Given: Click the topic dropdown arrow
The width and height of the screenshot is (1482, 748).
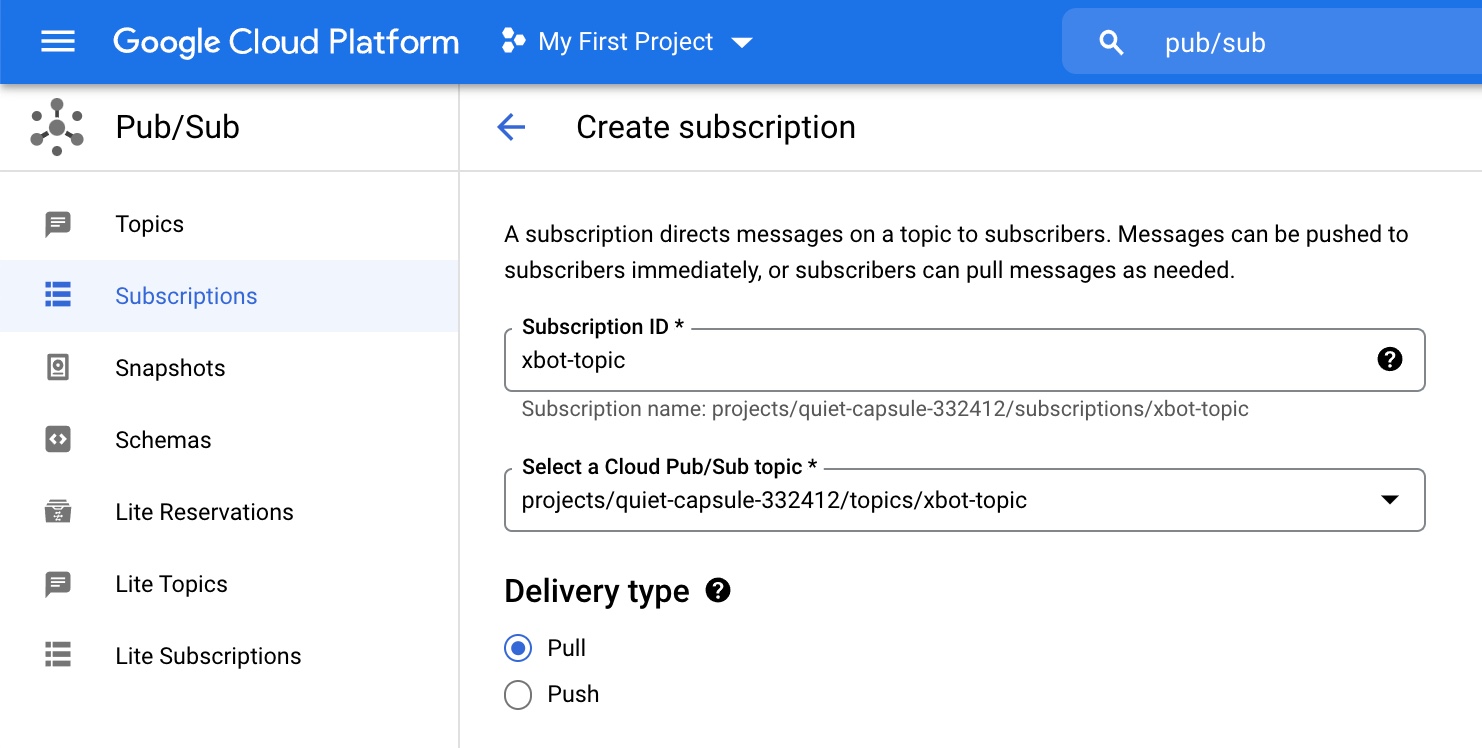Looking at the screenshot, I should pos(1390,500).
